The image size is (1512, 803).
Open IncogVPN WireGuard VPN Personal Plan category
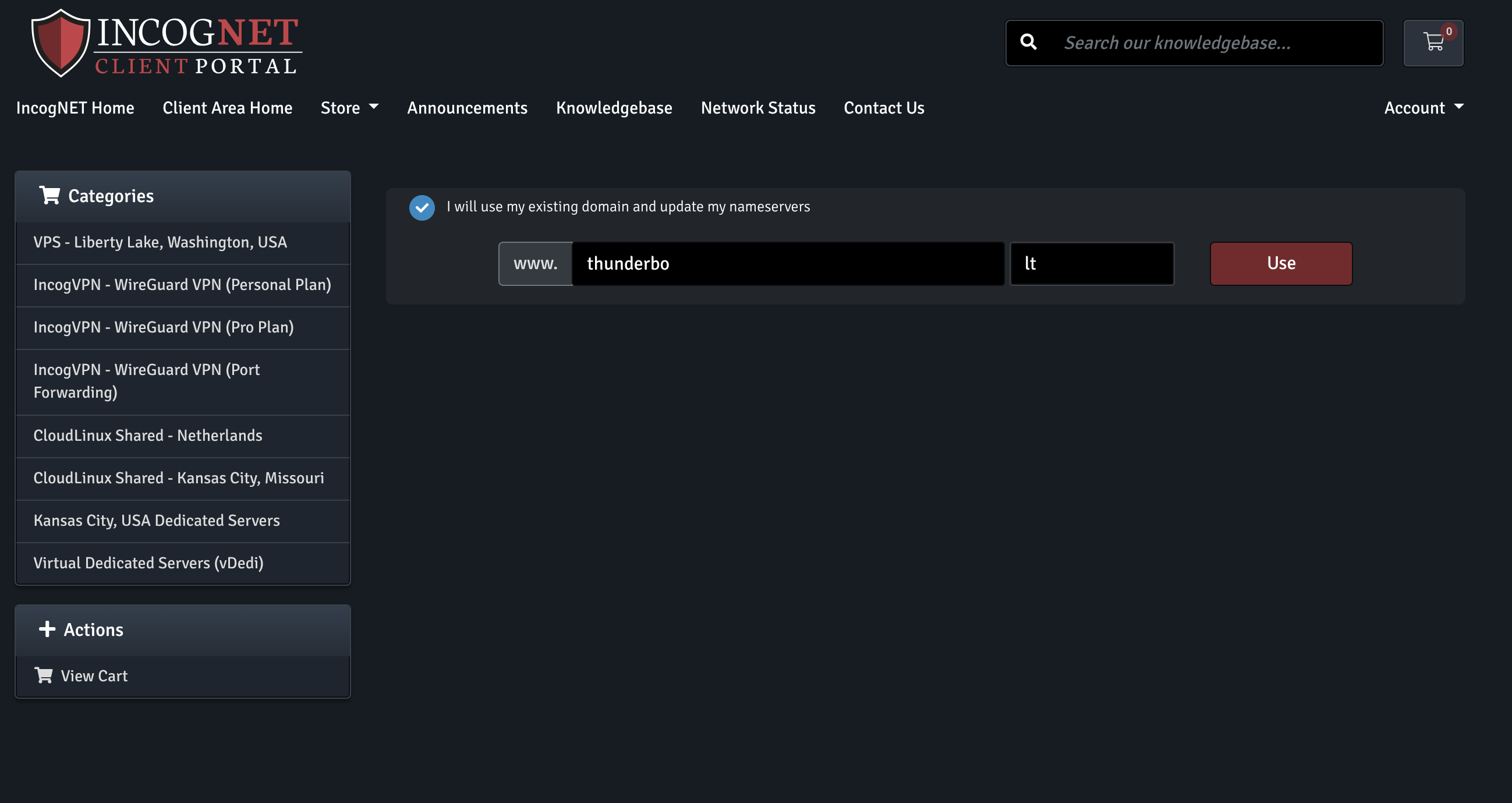point(183,285)
